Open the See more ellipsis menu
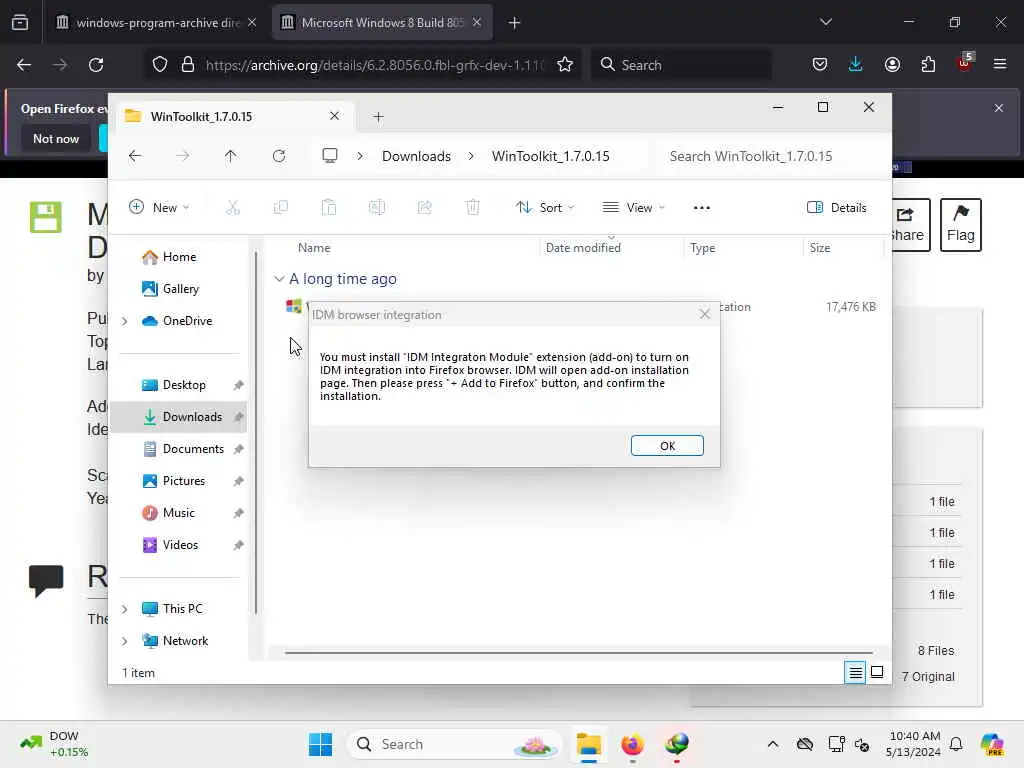Viewport: 1024px width, 768px height. (701, 208)
